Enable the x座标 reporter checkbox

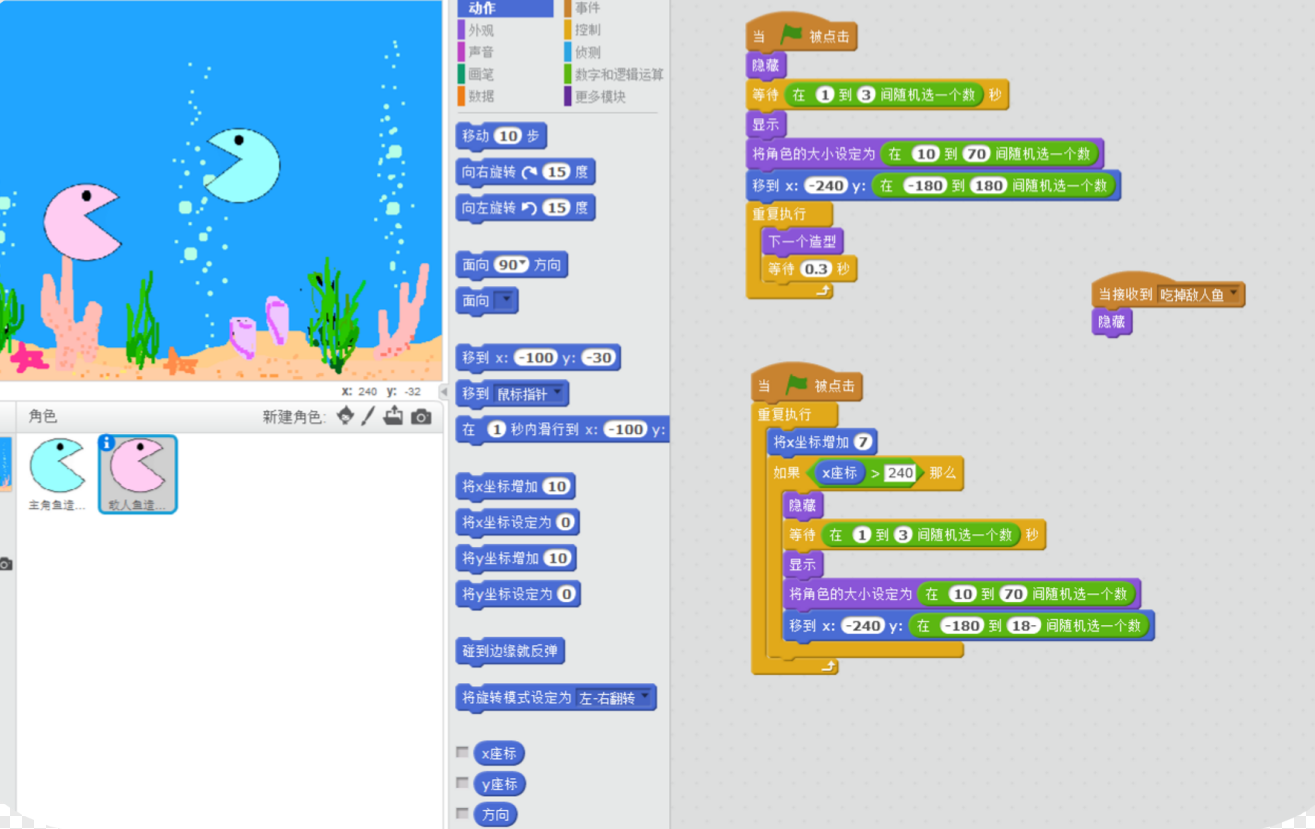click(462, 753)
